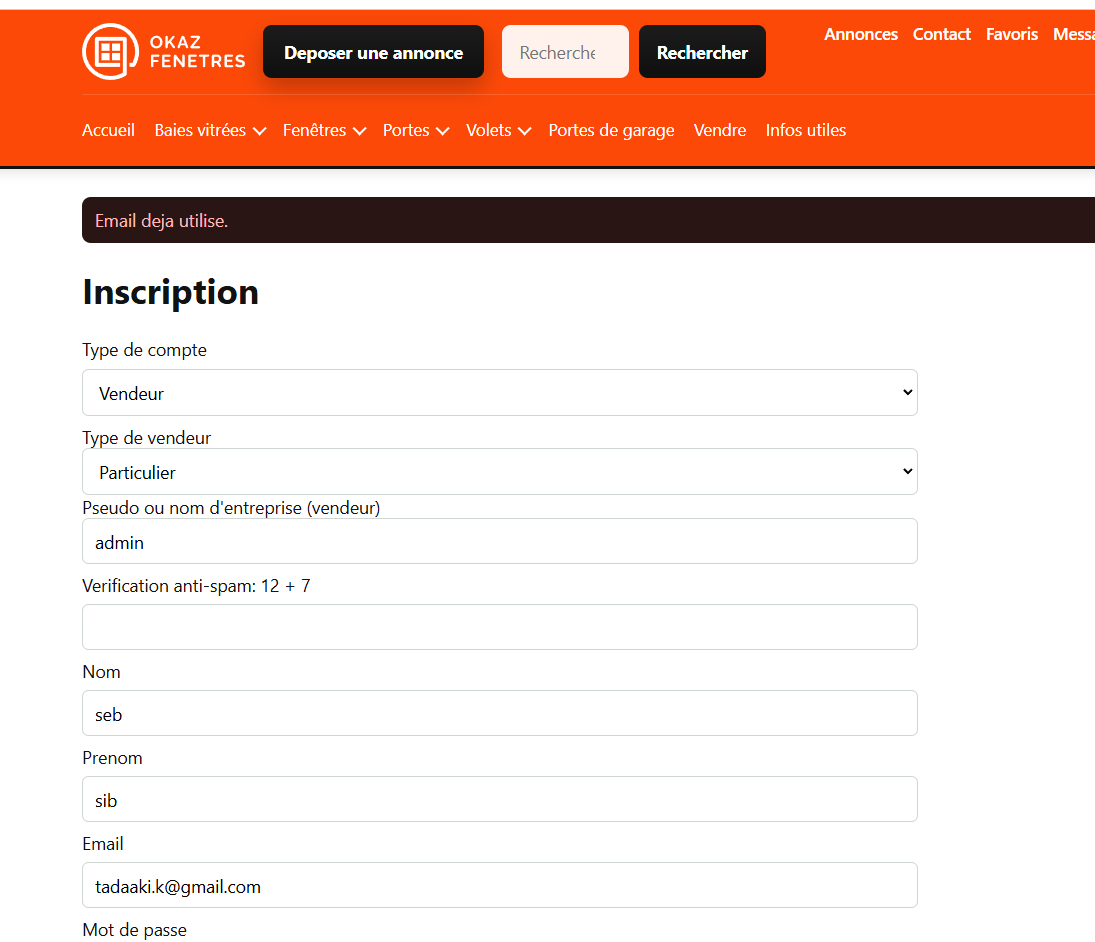The width and height of the screenshot is (1095, 942).
Task: Click the 'Email deja utilise.' error message
Action: (161, 221)
